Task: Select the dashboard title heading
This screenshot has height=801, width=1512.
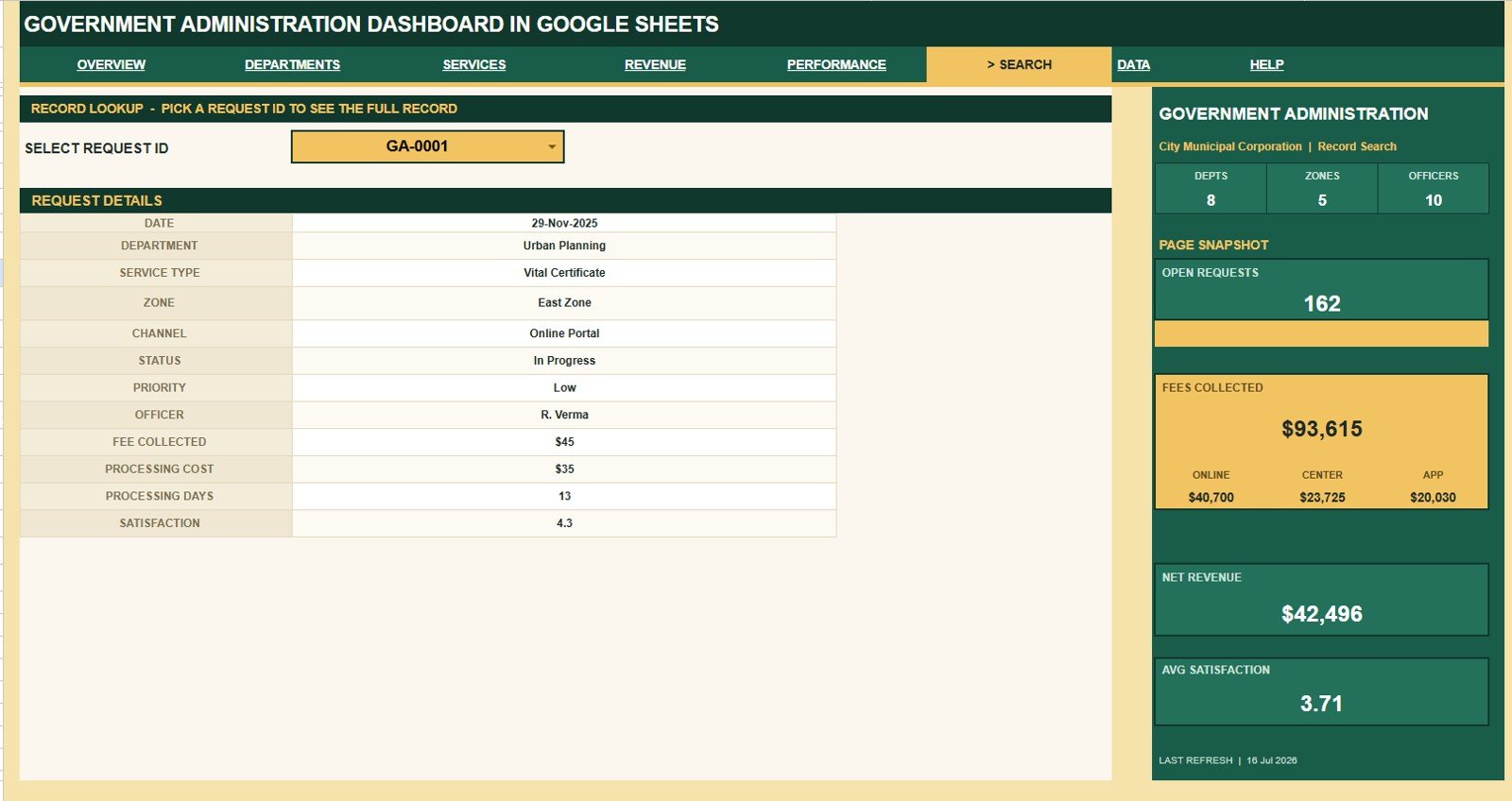Action: [x=371, y=25]
